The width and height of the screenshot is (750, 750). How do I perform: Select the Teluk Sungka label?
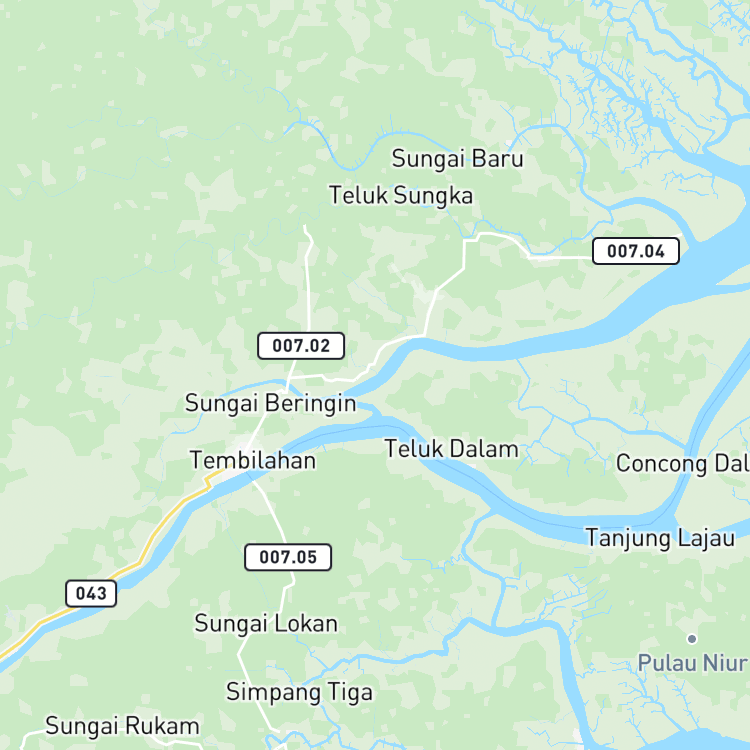coord(401,196)
